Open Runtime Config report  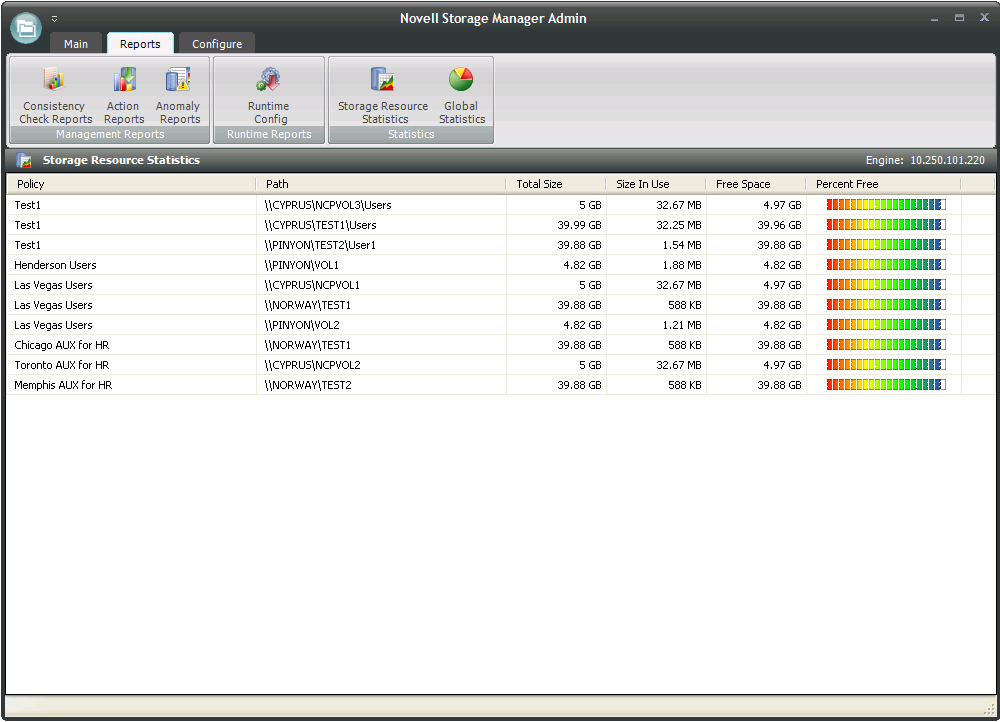[269, 94]
